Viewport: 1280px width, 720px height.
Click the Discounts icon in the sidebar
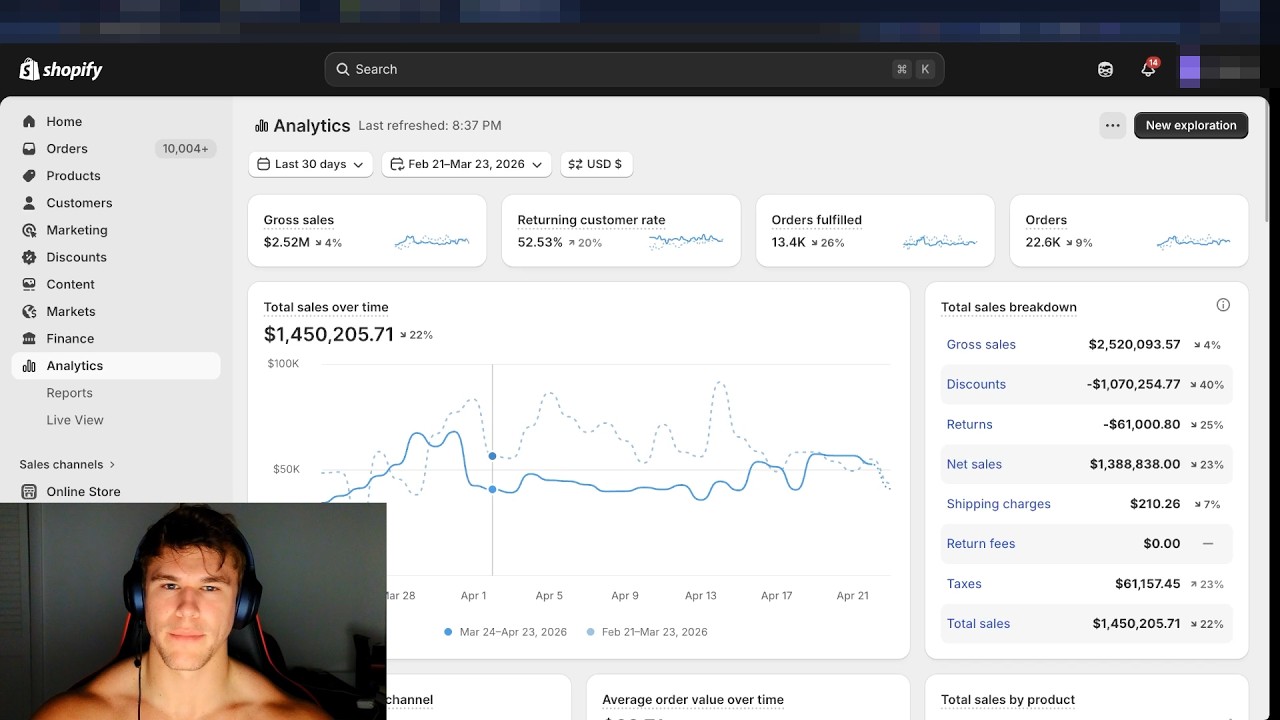[29, 257]
